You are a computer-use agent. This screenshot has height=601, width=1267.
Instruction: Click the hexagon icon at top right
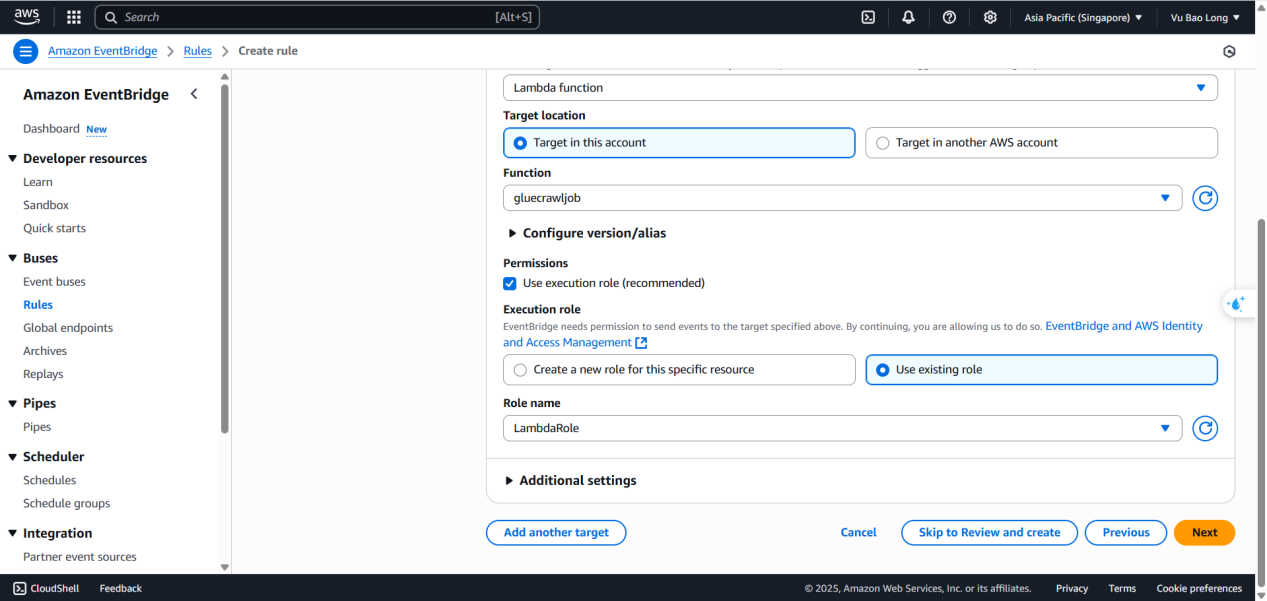click(1229, 51)
